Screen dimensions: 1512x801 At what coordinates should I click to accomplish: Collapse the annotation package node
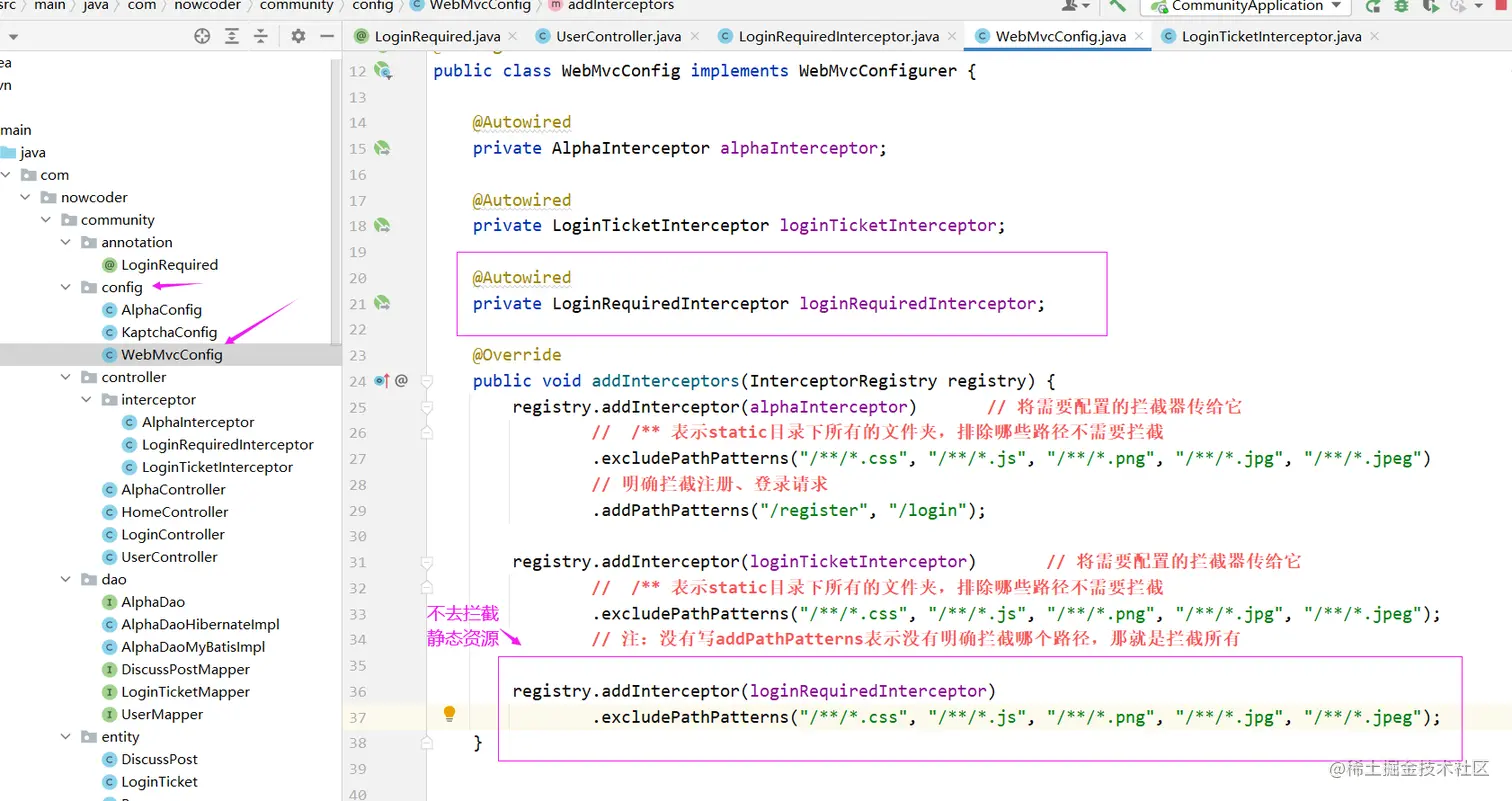(66, 242)
